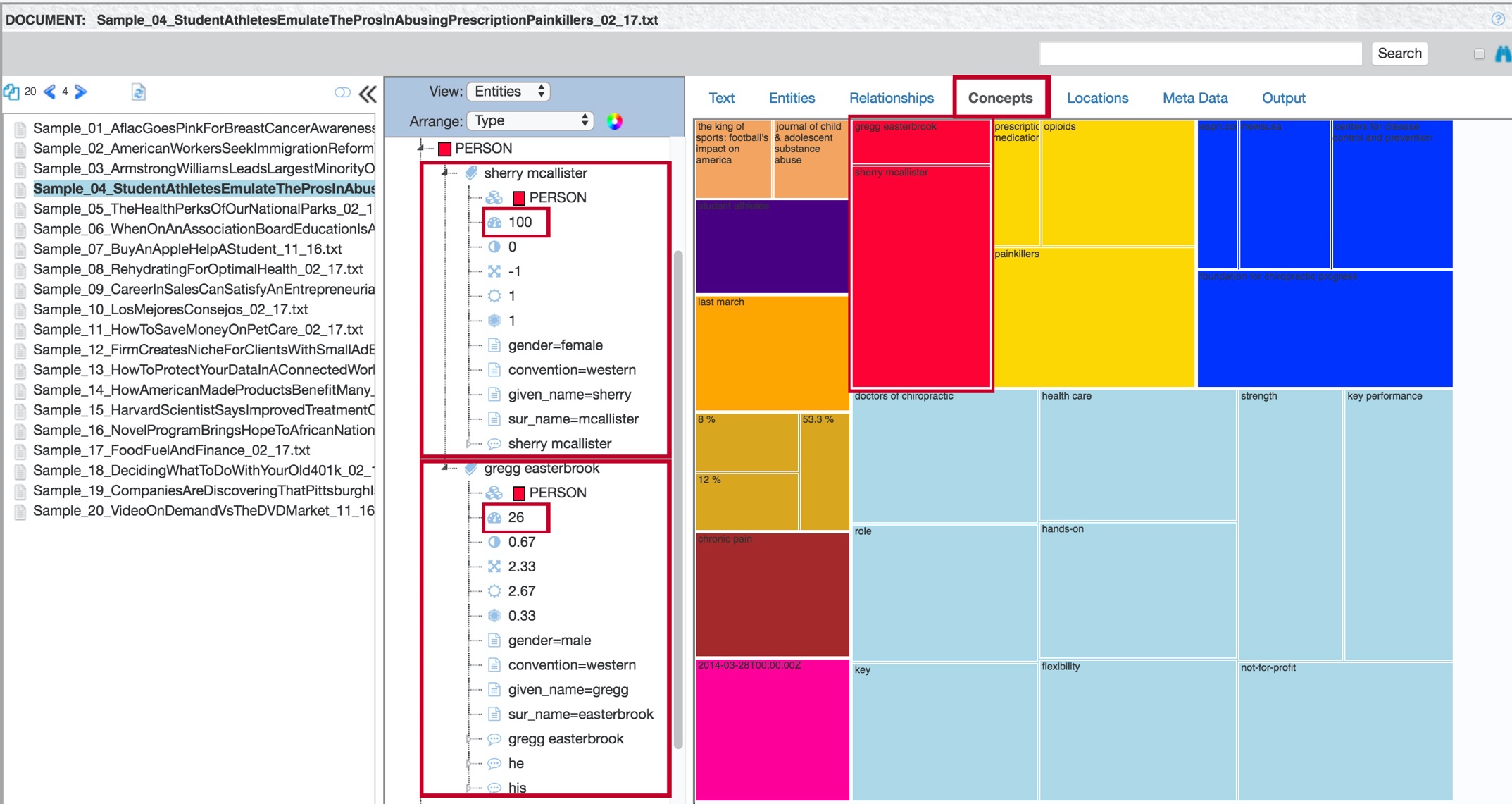This screenshot has width=1512, height=804.
Task: Click the rainbow color wheel swatch
Action: click(614, 121)
